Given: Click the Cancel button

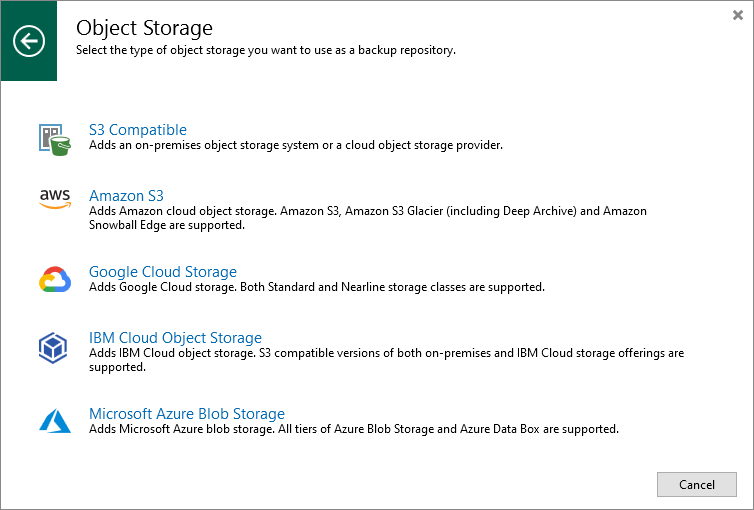Looking at the screenshot, I should point(697,485).
